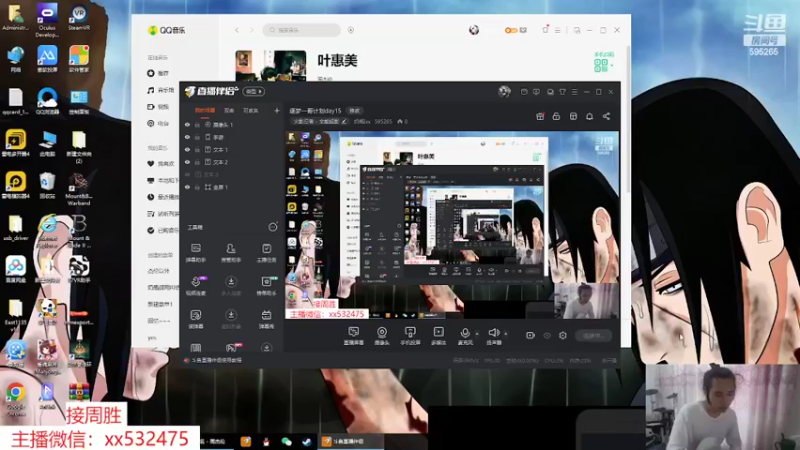Add a new scene with plus icon
Viewport: 800px width, 450px height.
277,110
